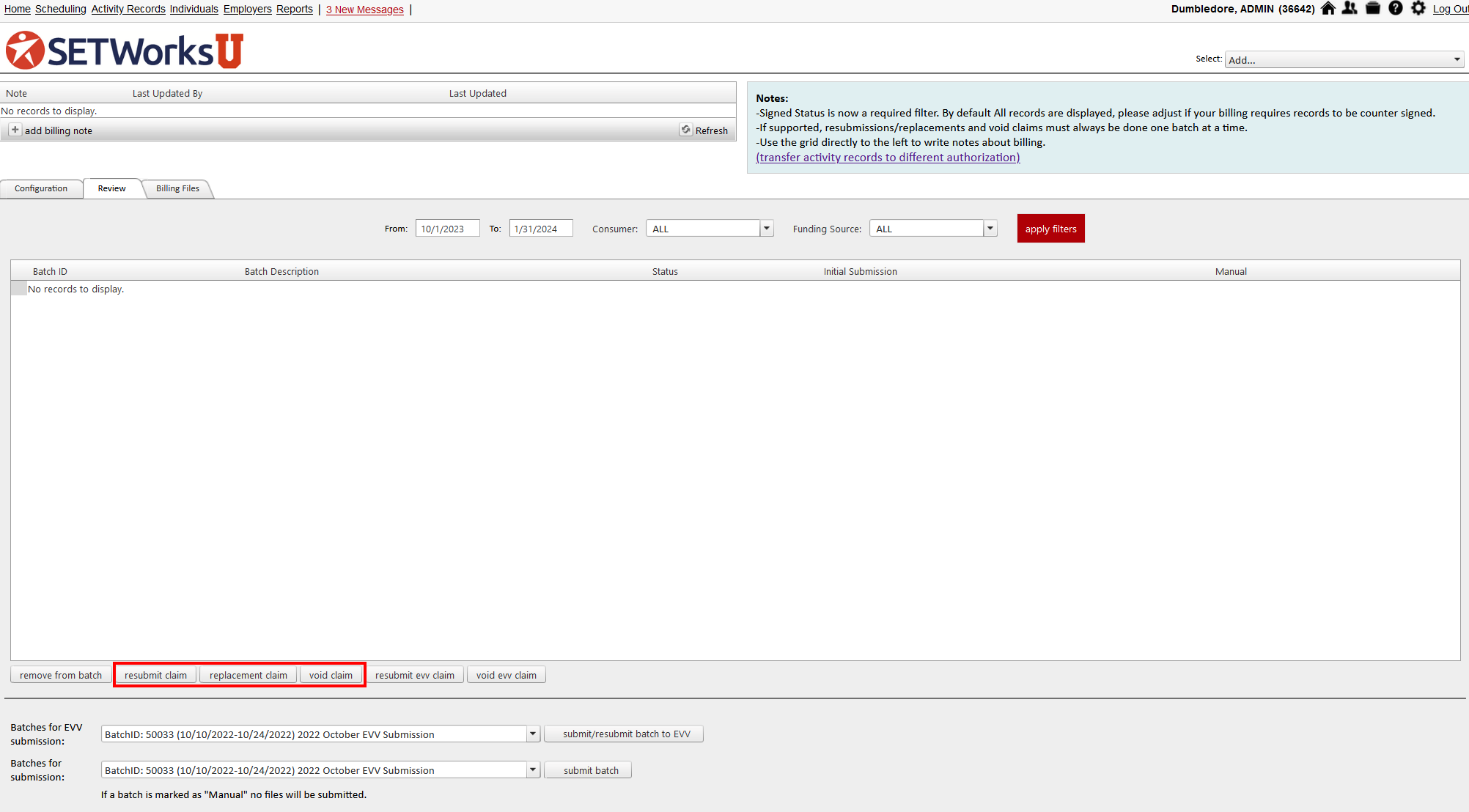Open the settings gear icon

pyautogui.click(x=1418, y=9)
